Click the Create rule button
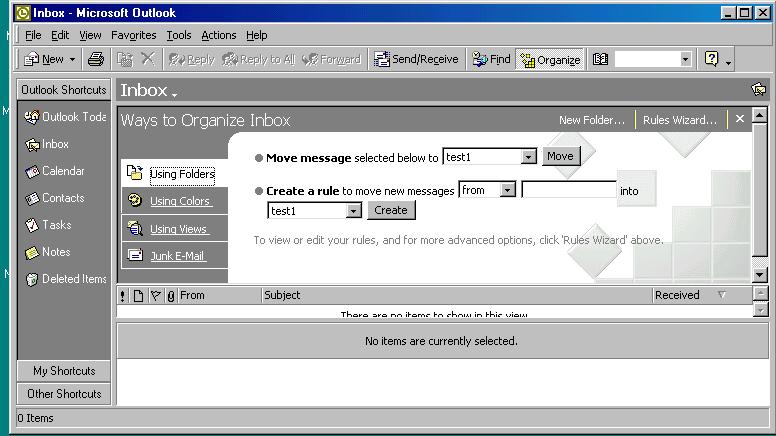This screenshot has height=436, width=776. pyautogui.click(x=391, y=210)
